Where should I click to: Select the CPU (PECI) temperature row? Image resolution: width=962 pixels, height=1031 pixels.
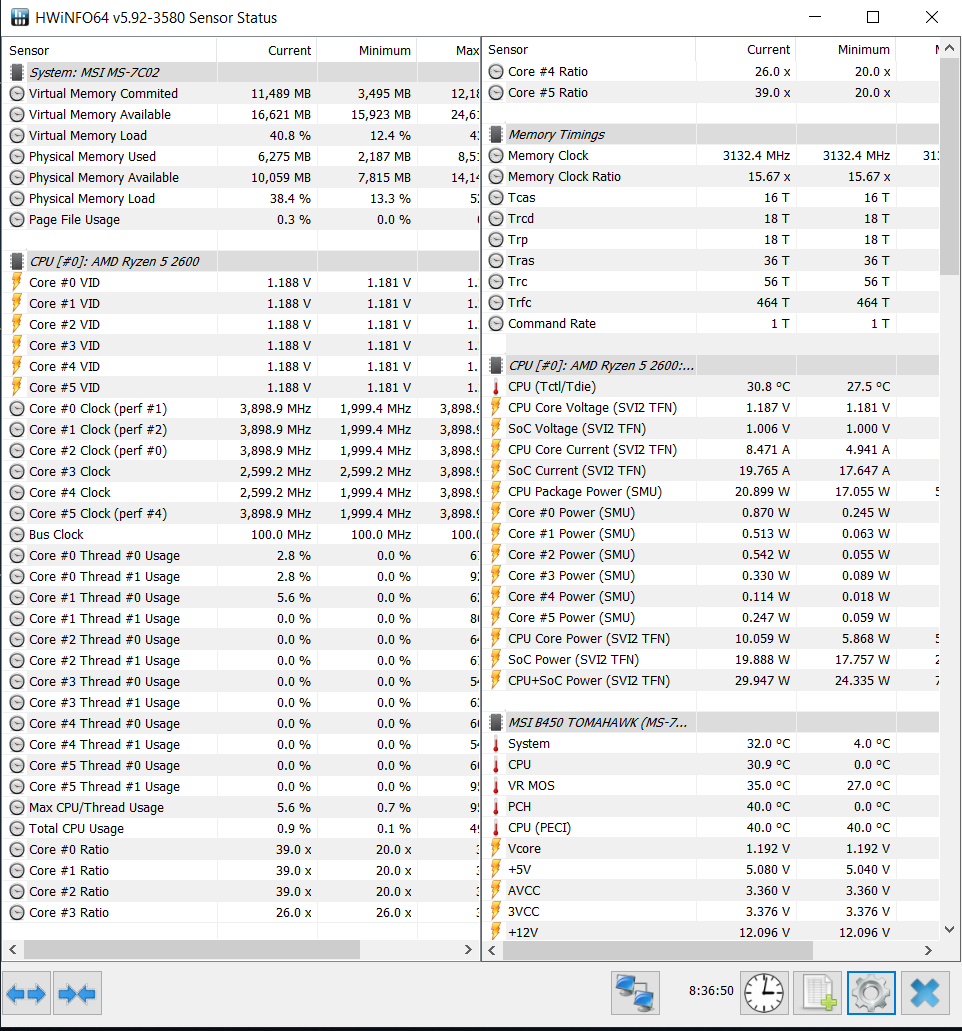click(711, 827)
